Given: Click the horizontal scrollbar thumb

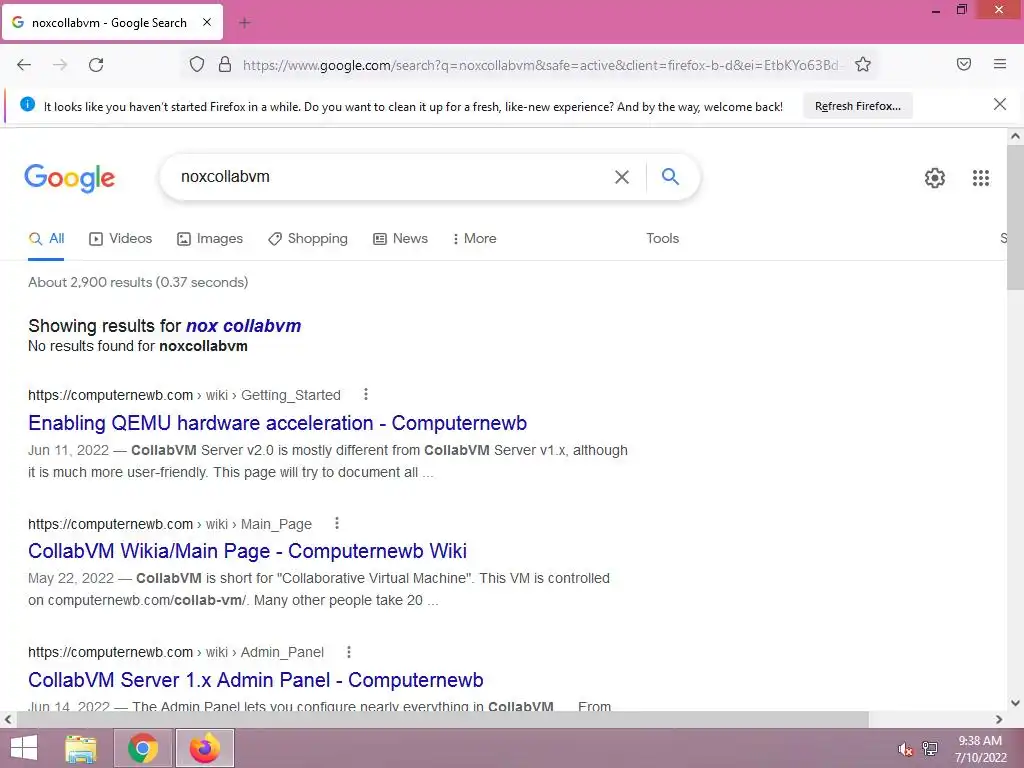Looking at the screenshot, I should coord(442,719).
